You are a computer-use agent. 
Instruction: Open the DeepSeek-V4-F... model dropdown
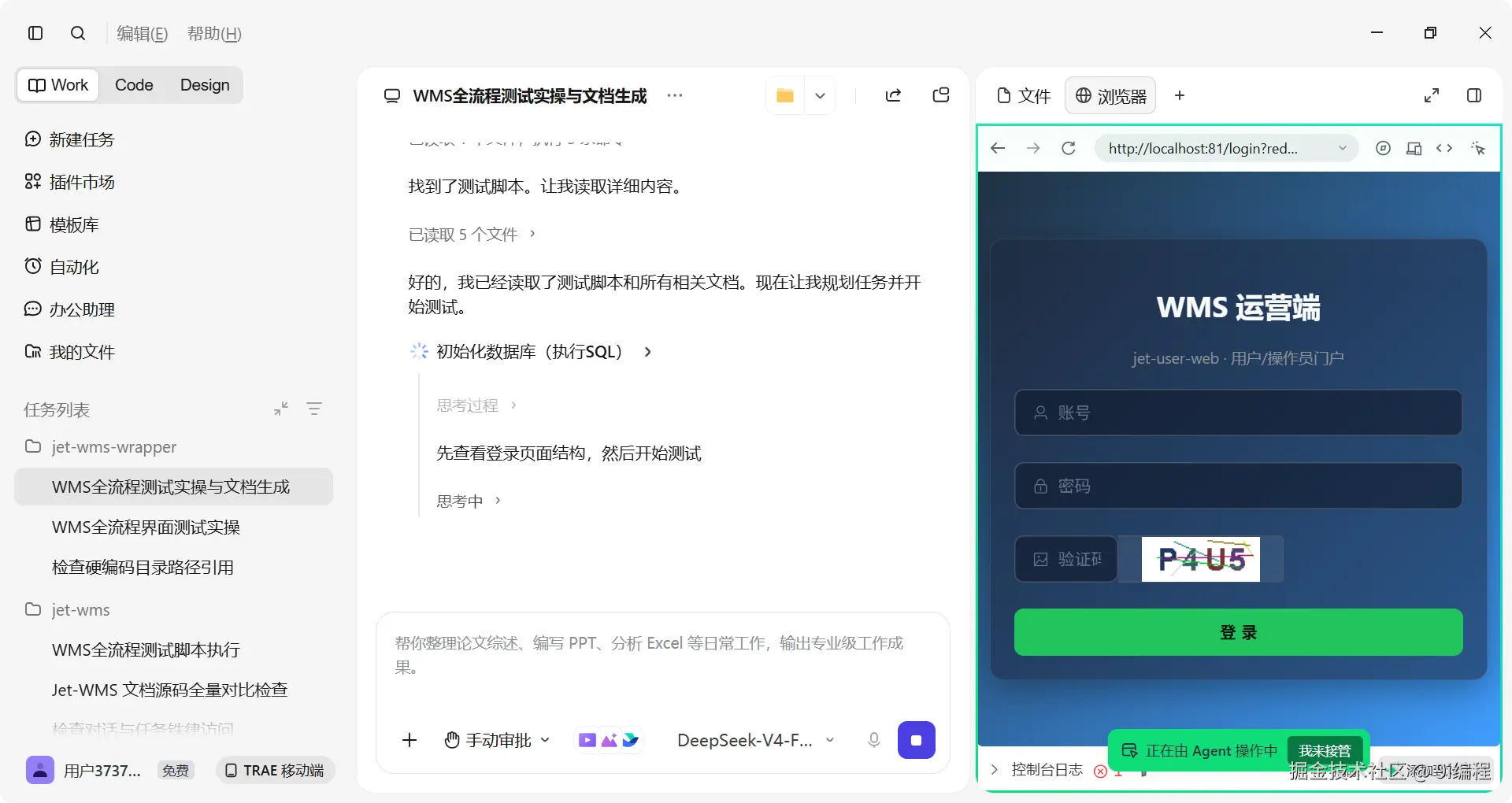755,740
